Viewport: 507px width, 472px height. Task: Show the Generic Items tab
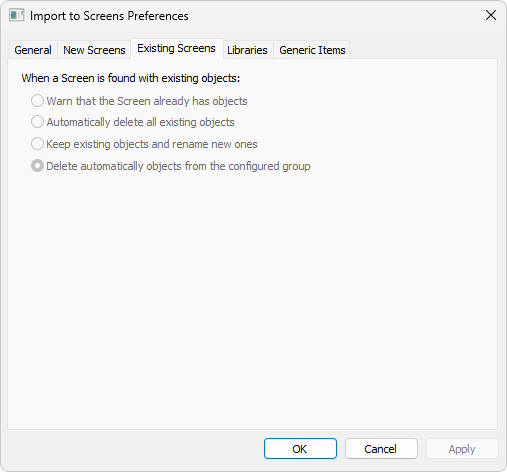click(312, 50)
